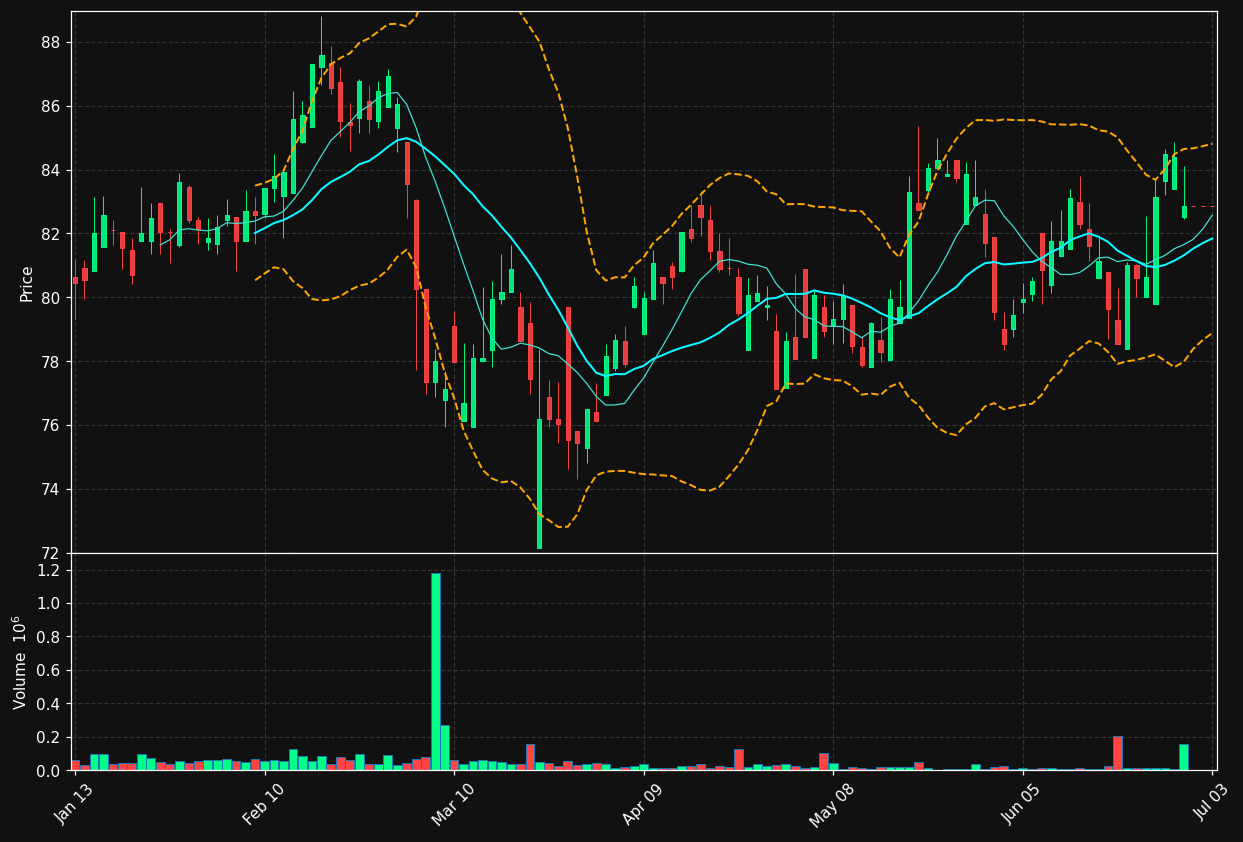Screen dimensions: 1243x842
Task: Click the 88 price axis tick
Action: (x=51, y=42)
